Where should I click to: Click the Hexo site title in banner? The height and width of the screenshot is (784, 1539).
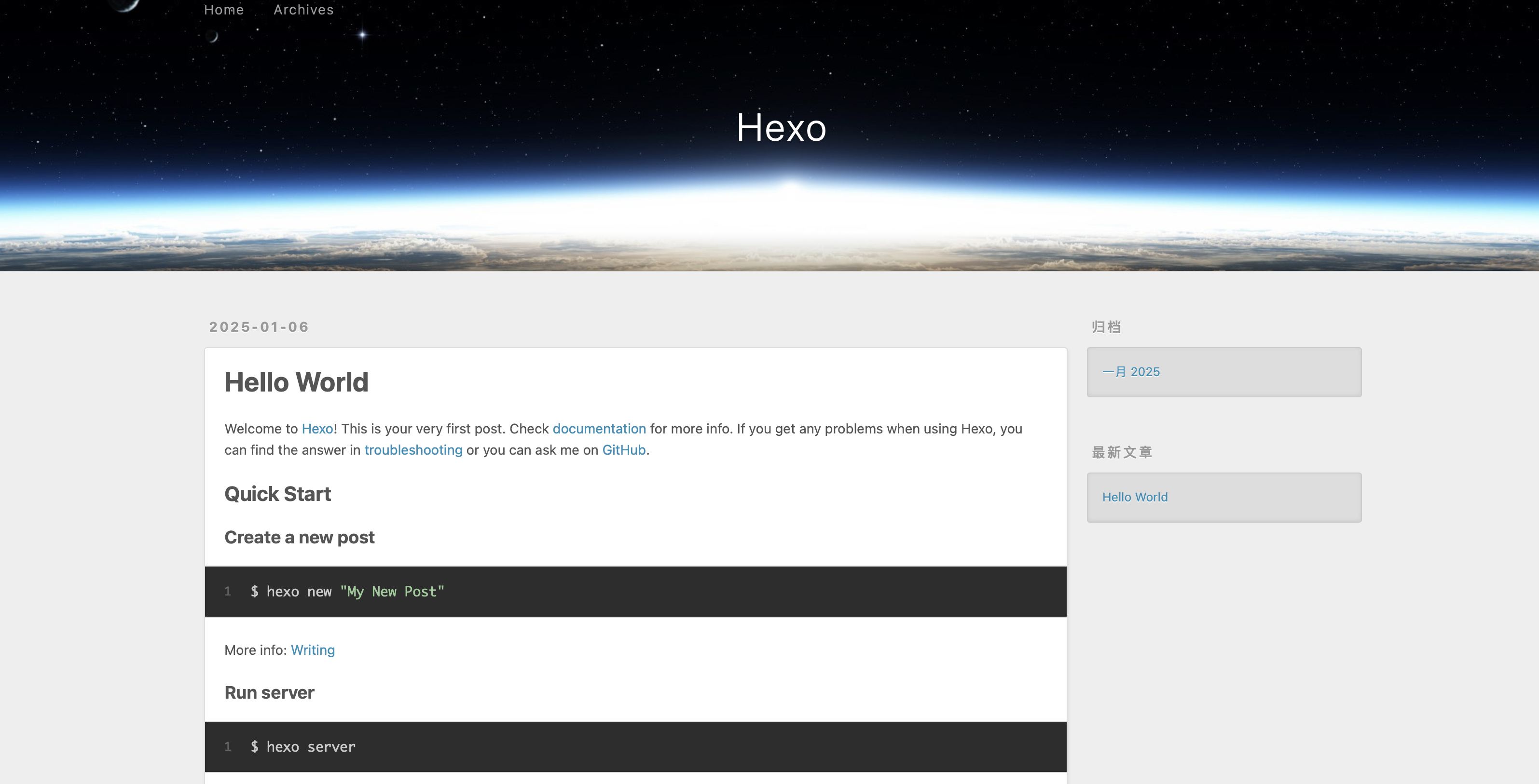coord(781,127)
